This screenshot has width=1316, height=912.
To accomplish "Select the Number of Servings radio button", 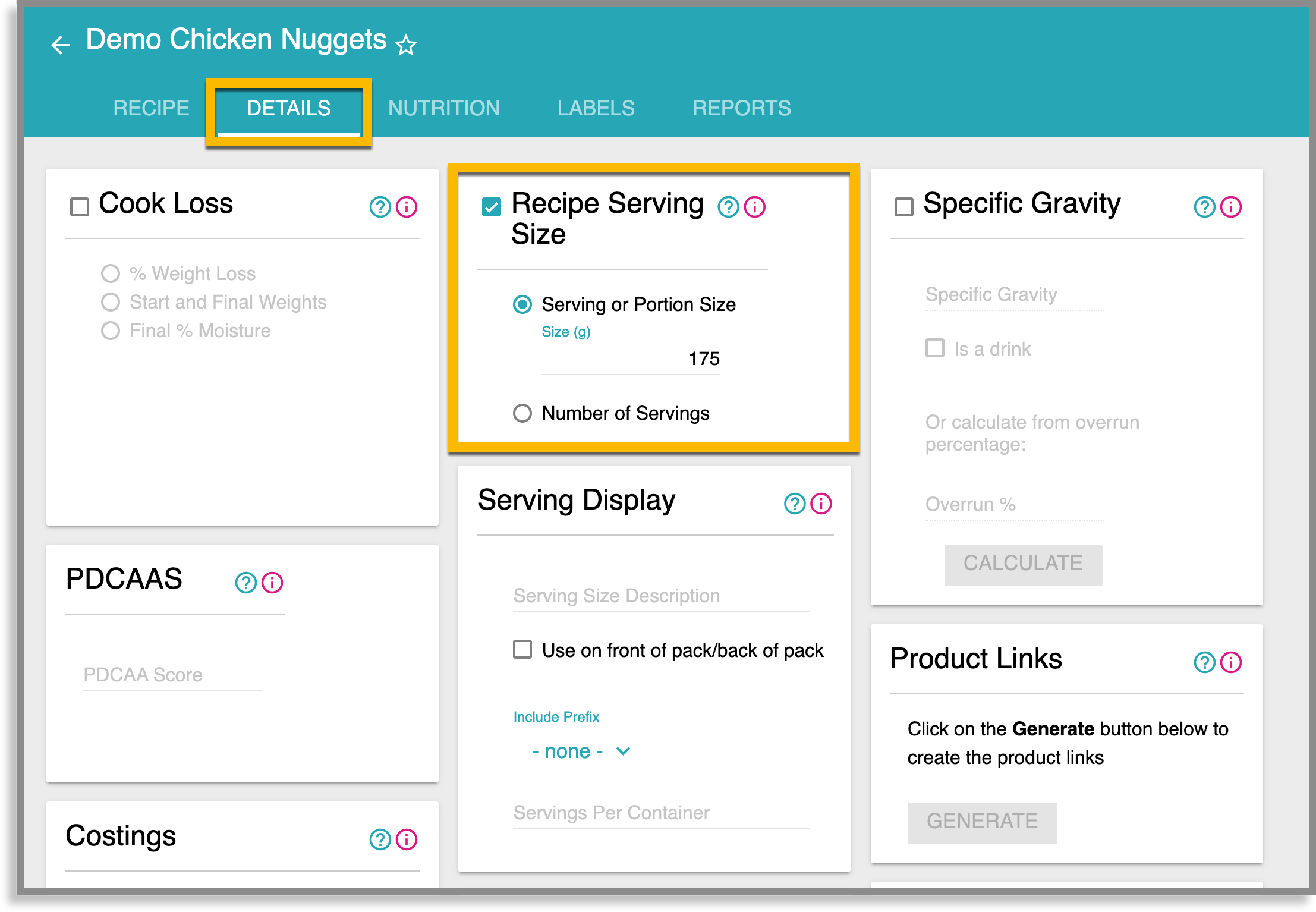I will [x=522, y=413].
